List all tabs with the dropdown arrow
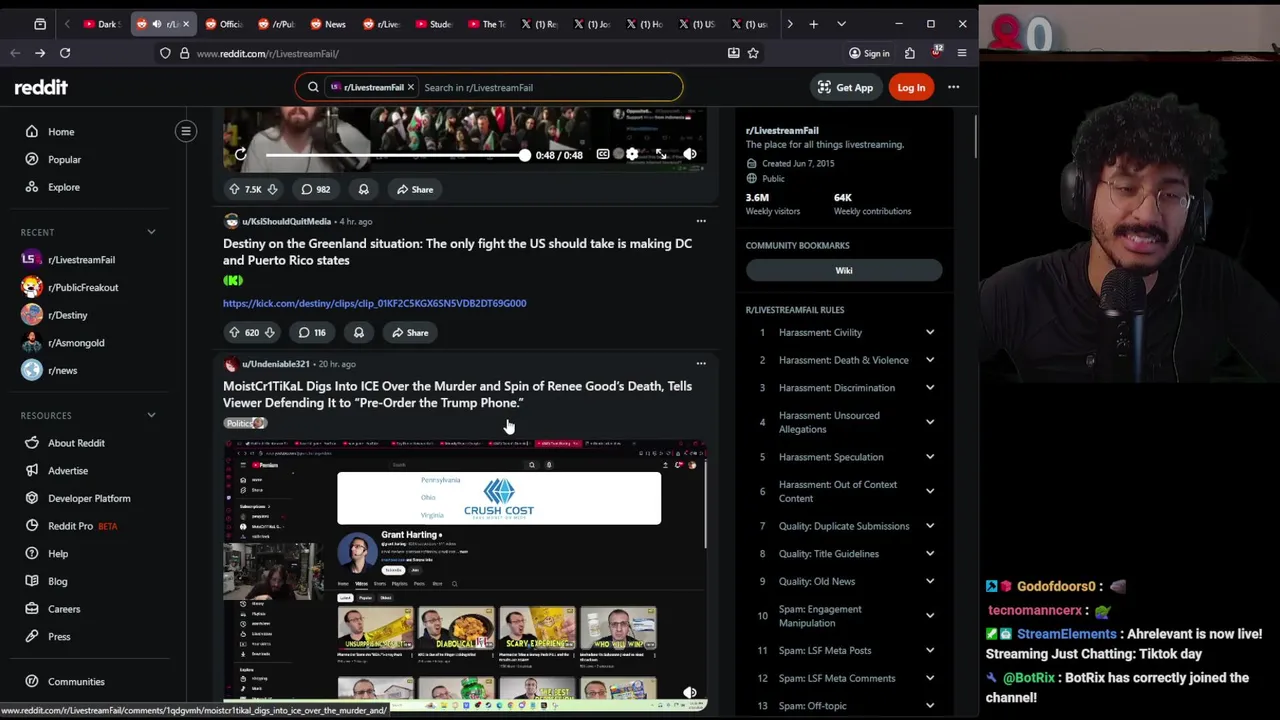This screenshot has height=720, width=1280. pos(841,24)
